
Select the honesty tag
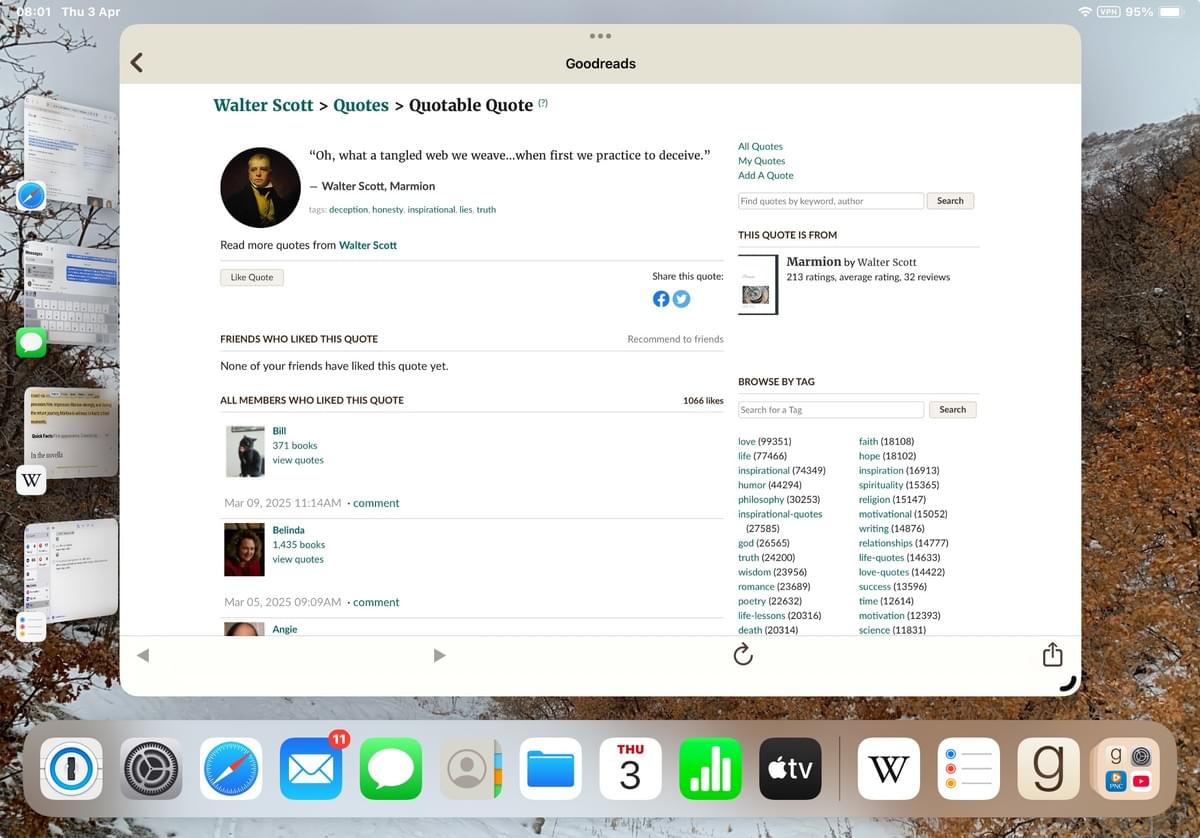tap(388, 210)
